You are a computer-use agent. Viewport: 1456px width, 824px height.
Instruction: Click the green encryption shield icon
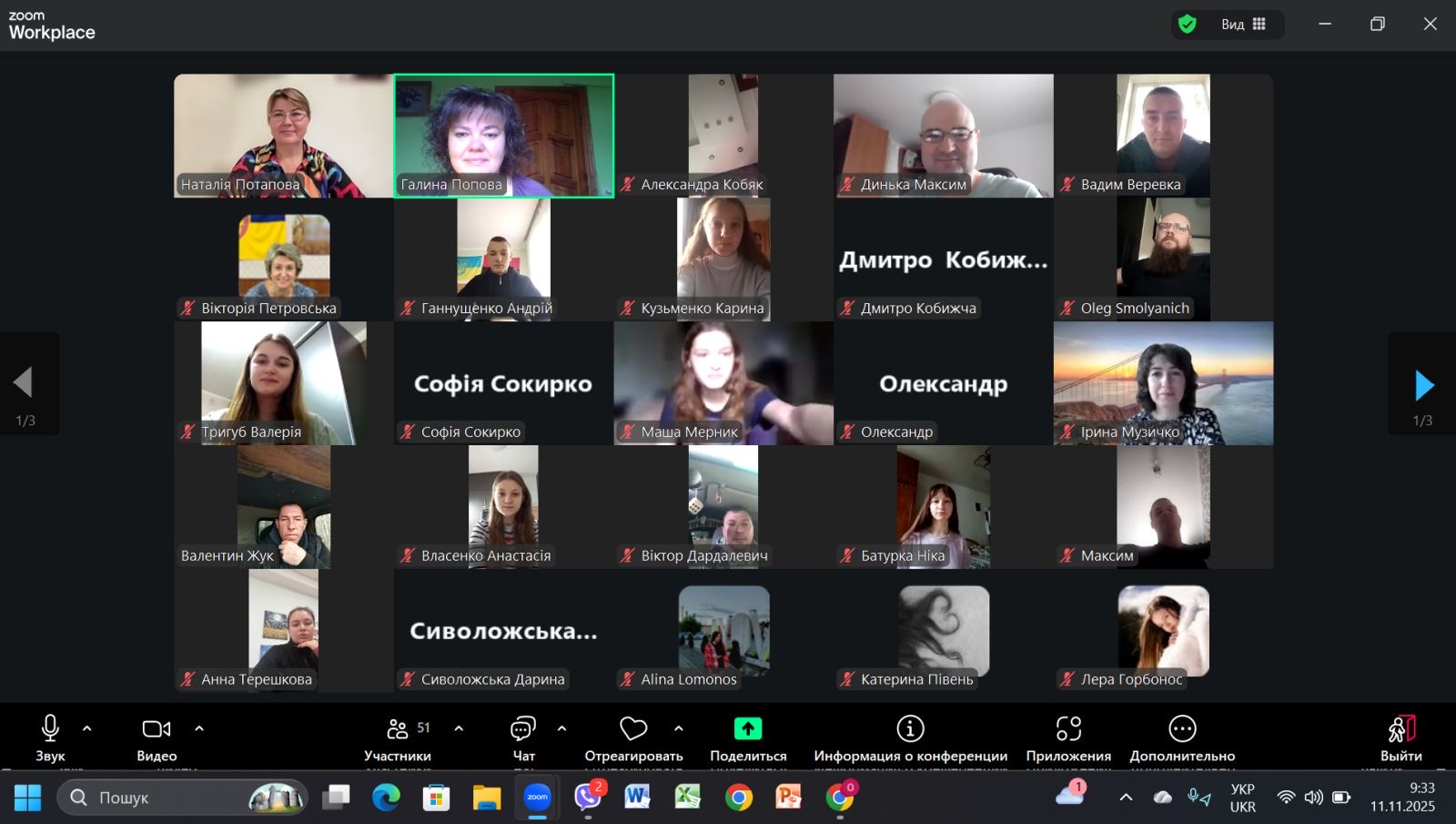tap(1188, 25)
